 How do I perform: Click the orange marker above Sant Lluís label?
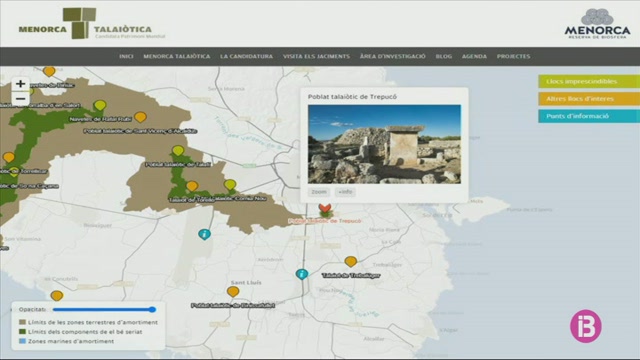(233, 291)
